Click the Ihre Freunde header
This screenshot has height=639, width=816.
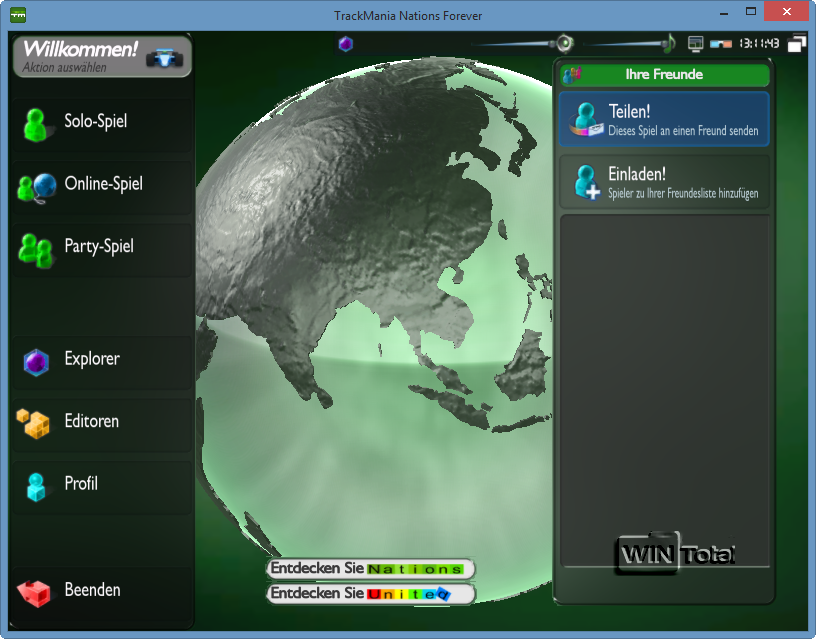point(664,75)
